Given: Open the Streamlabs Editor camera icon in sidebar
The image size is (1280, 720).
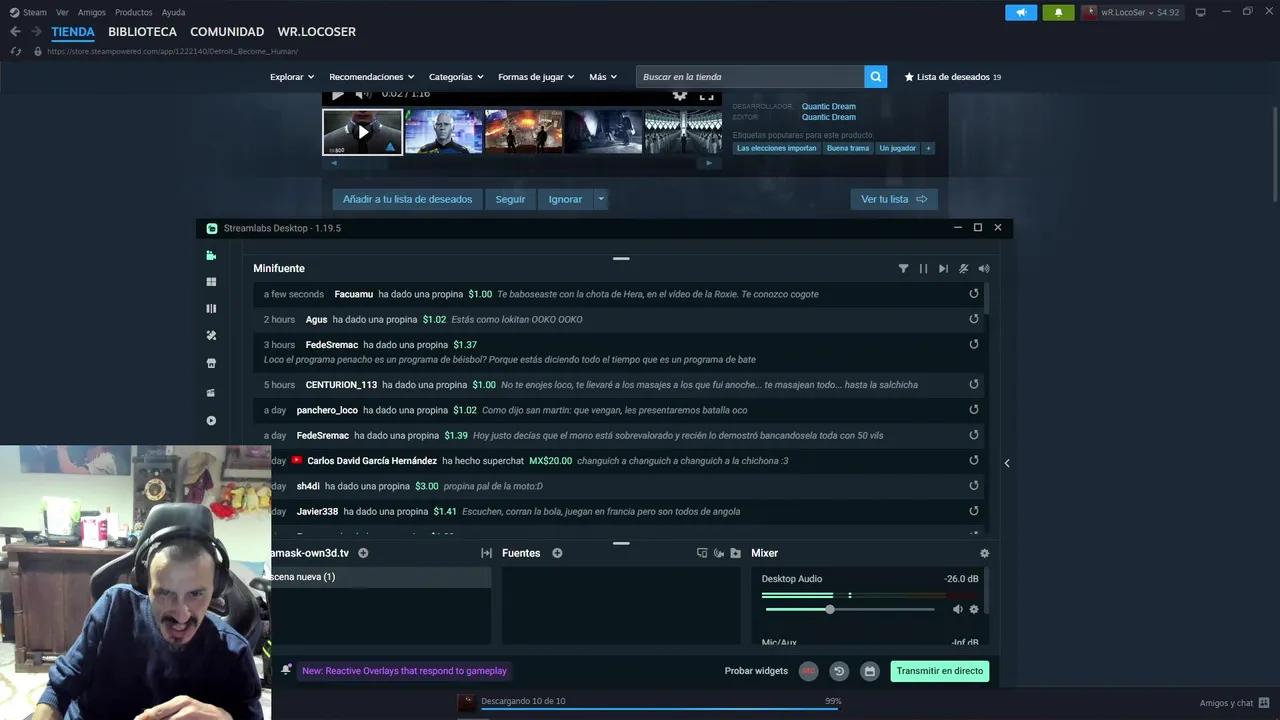Looking at the screenshot, I should click(211, 256).
